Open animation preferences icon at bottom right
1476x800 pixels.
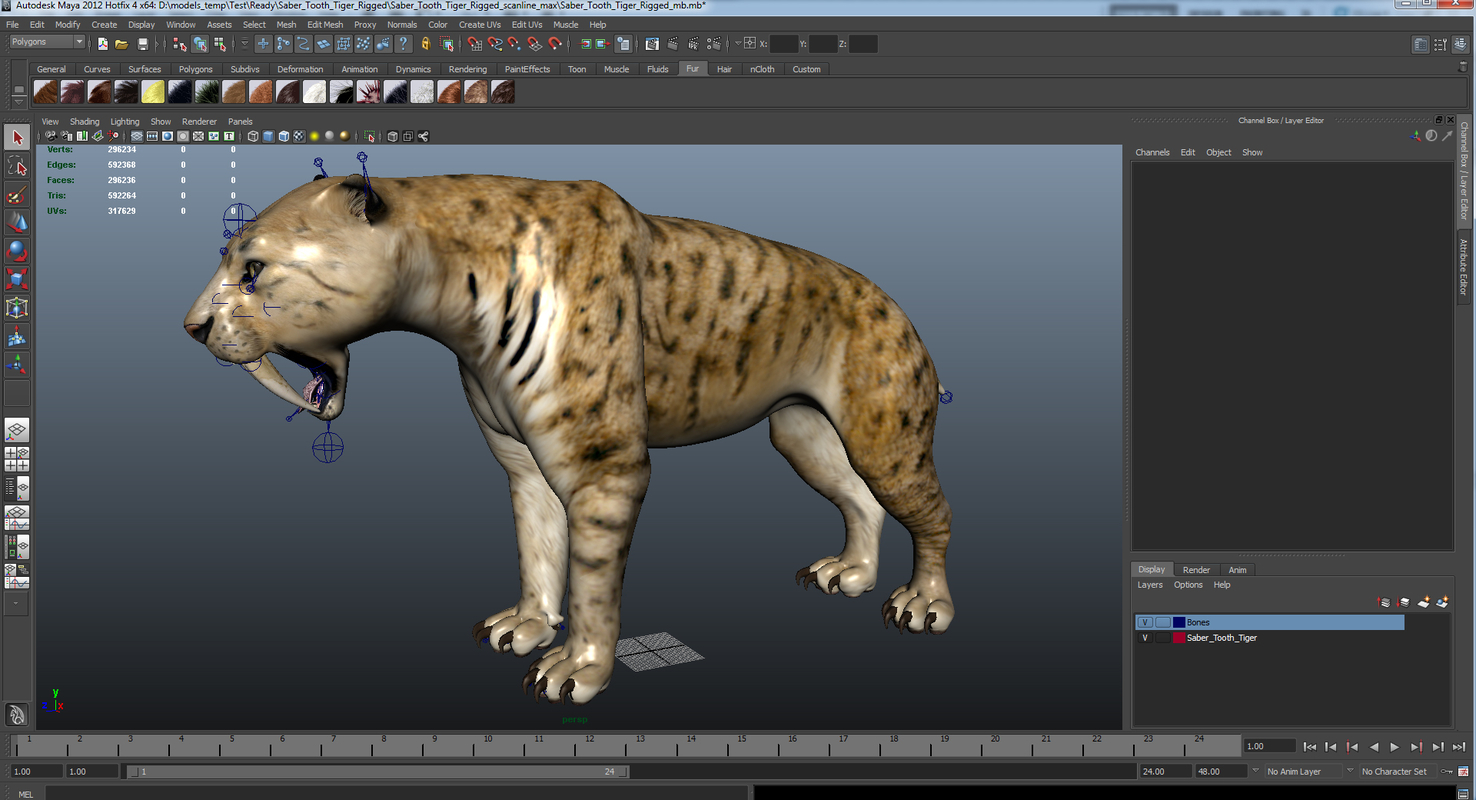pos(1462,772)
